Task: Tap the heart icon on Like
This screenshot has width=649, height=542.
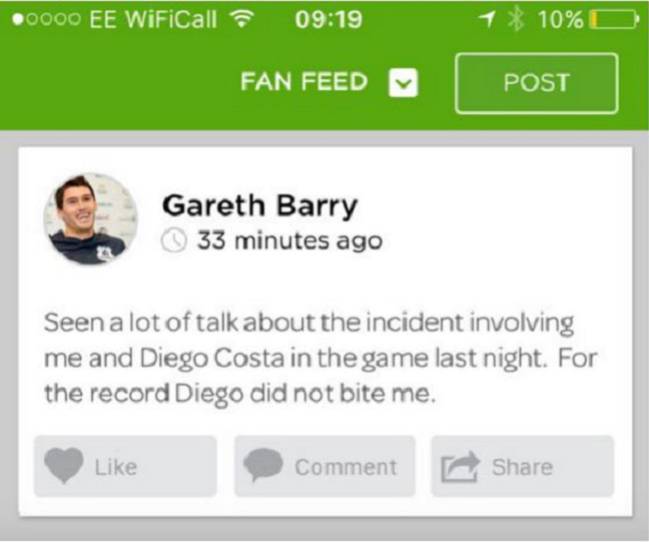Action: pyautogui.click(x=64, y=465)
